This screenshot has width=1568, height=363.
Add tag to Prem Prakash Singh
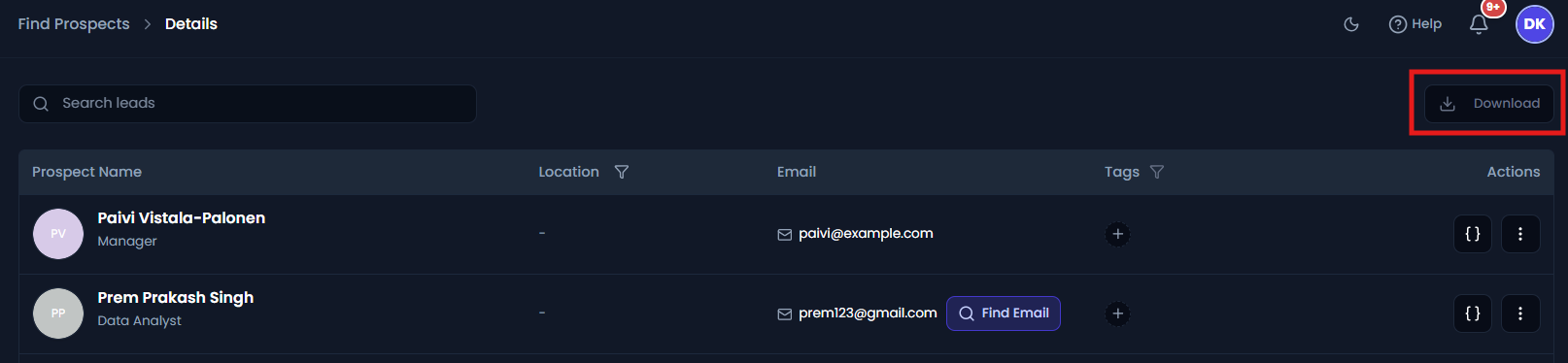pos(1117,313)
